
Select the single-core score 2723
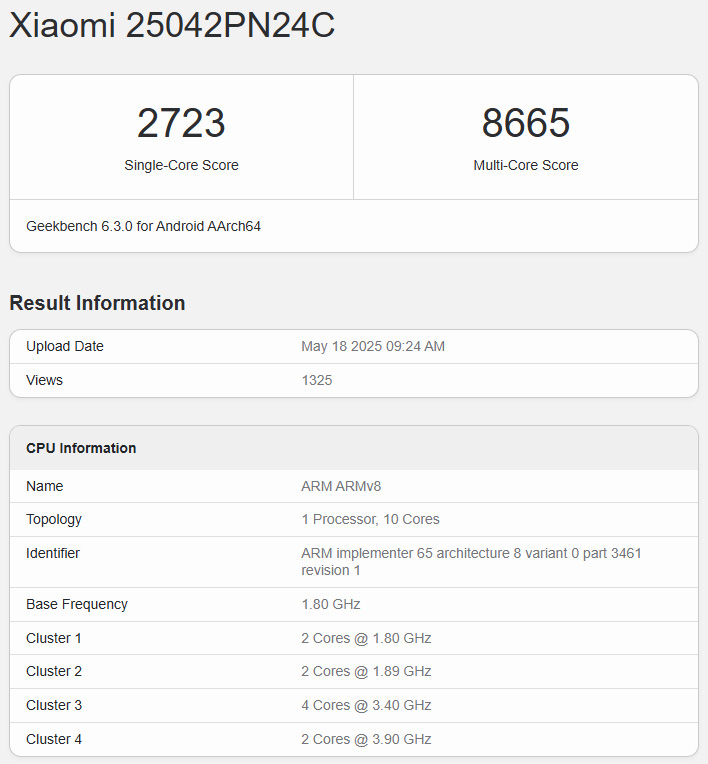click(181, 123)
